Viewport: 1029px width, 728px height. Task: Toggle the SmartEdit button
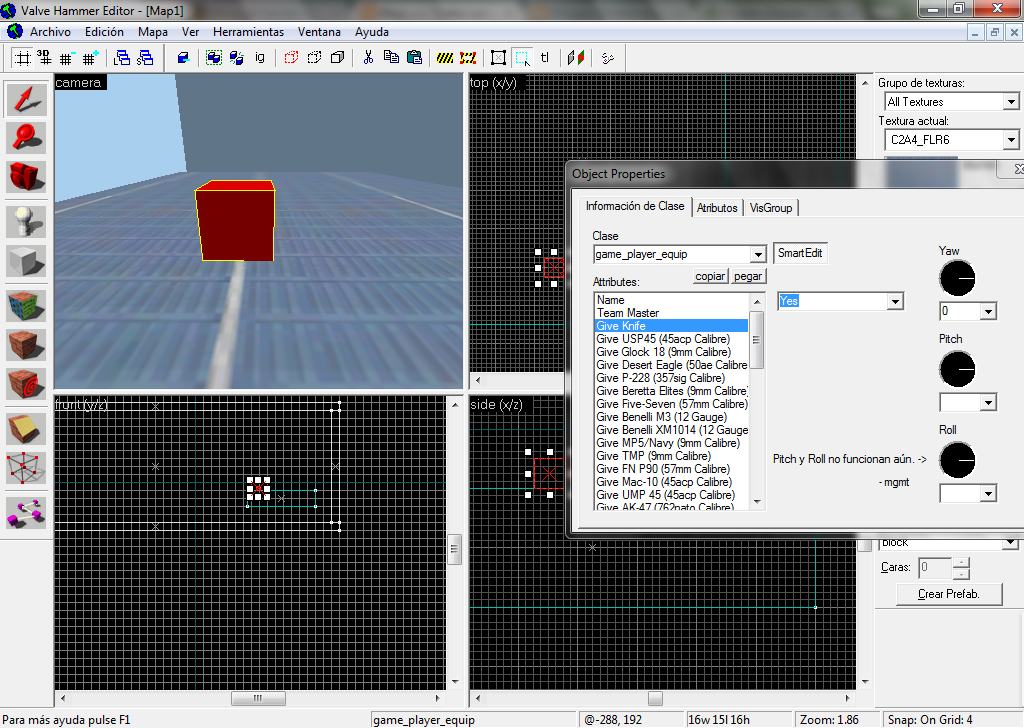800,253
